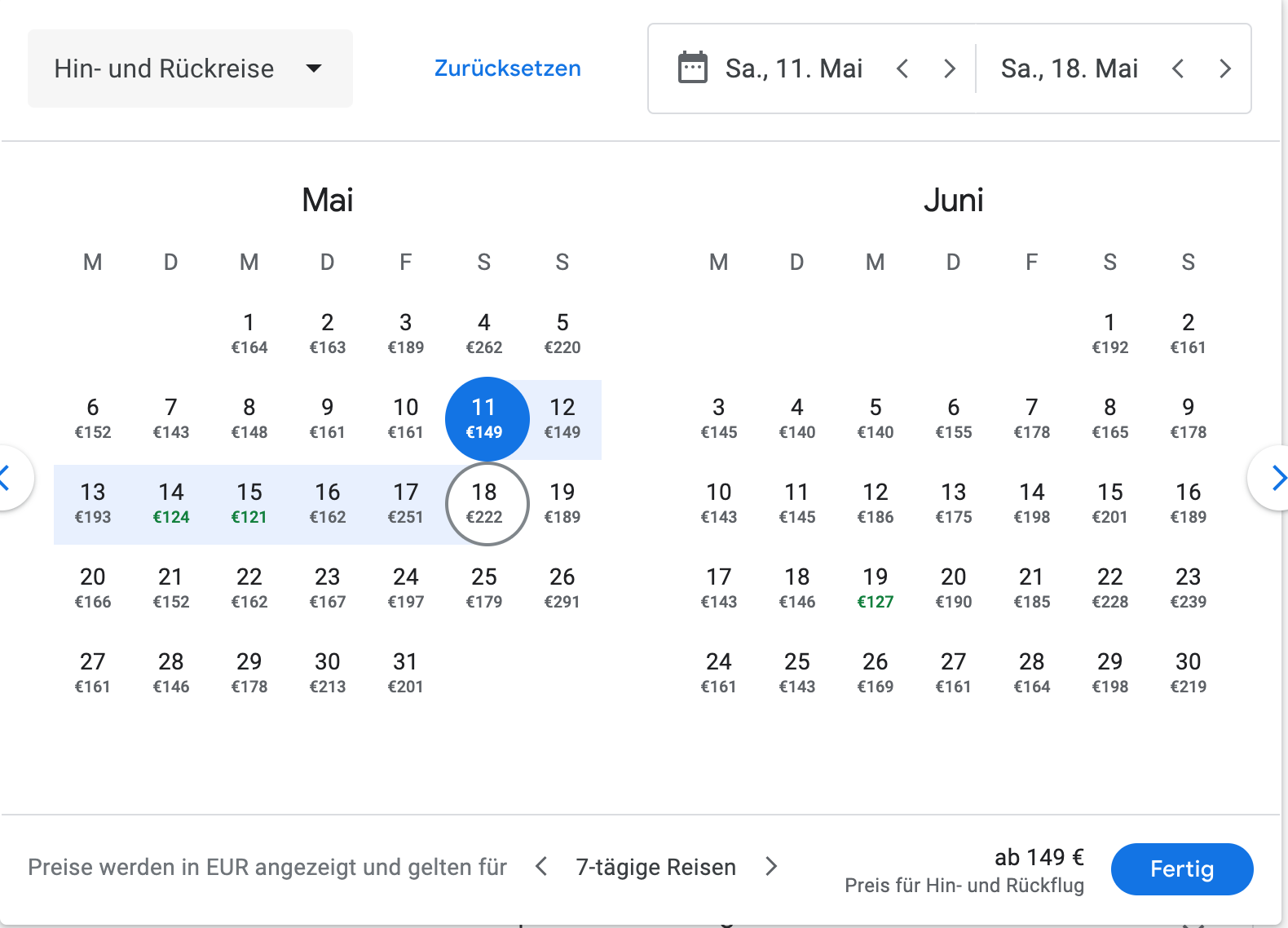
Task: Select May 15 priced at €121
Action: (x=249, y=502)
